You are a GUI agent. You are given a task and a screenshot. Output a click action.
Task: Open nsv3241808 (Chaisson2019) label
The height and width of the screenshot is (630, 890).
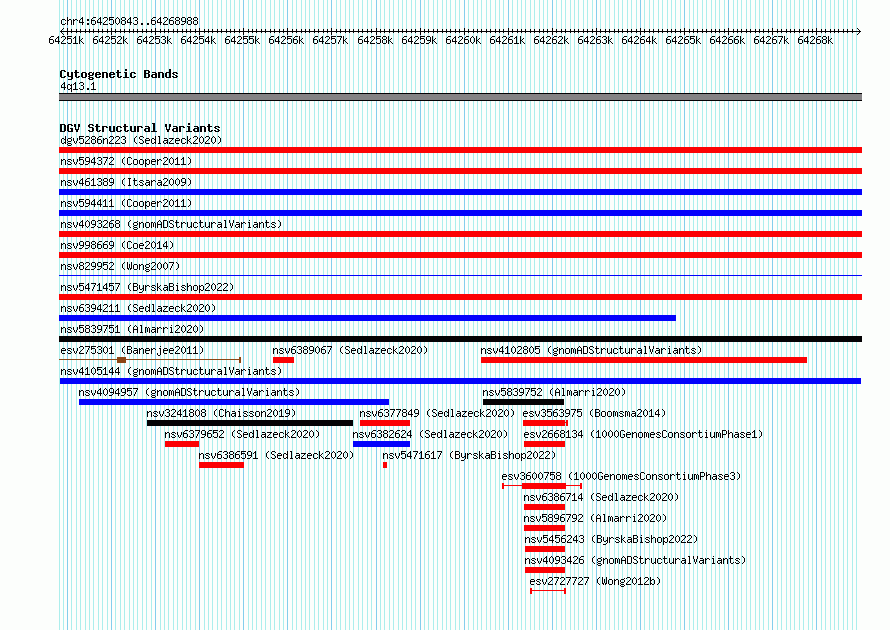(x=221, y=413)
